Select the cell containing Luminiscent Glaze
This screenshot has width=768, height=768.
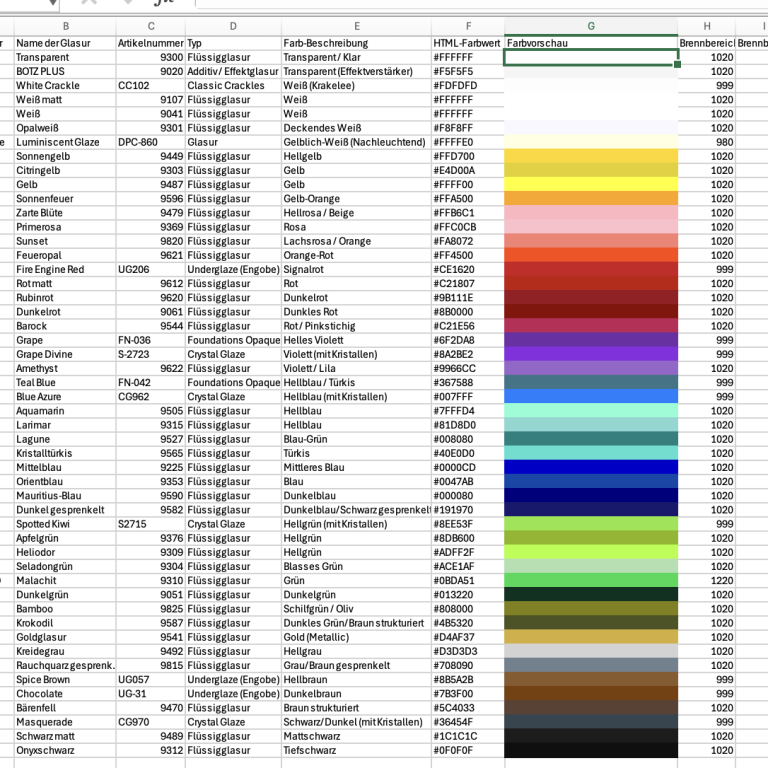pos(58,142)
